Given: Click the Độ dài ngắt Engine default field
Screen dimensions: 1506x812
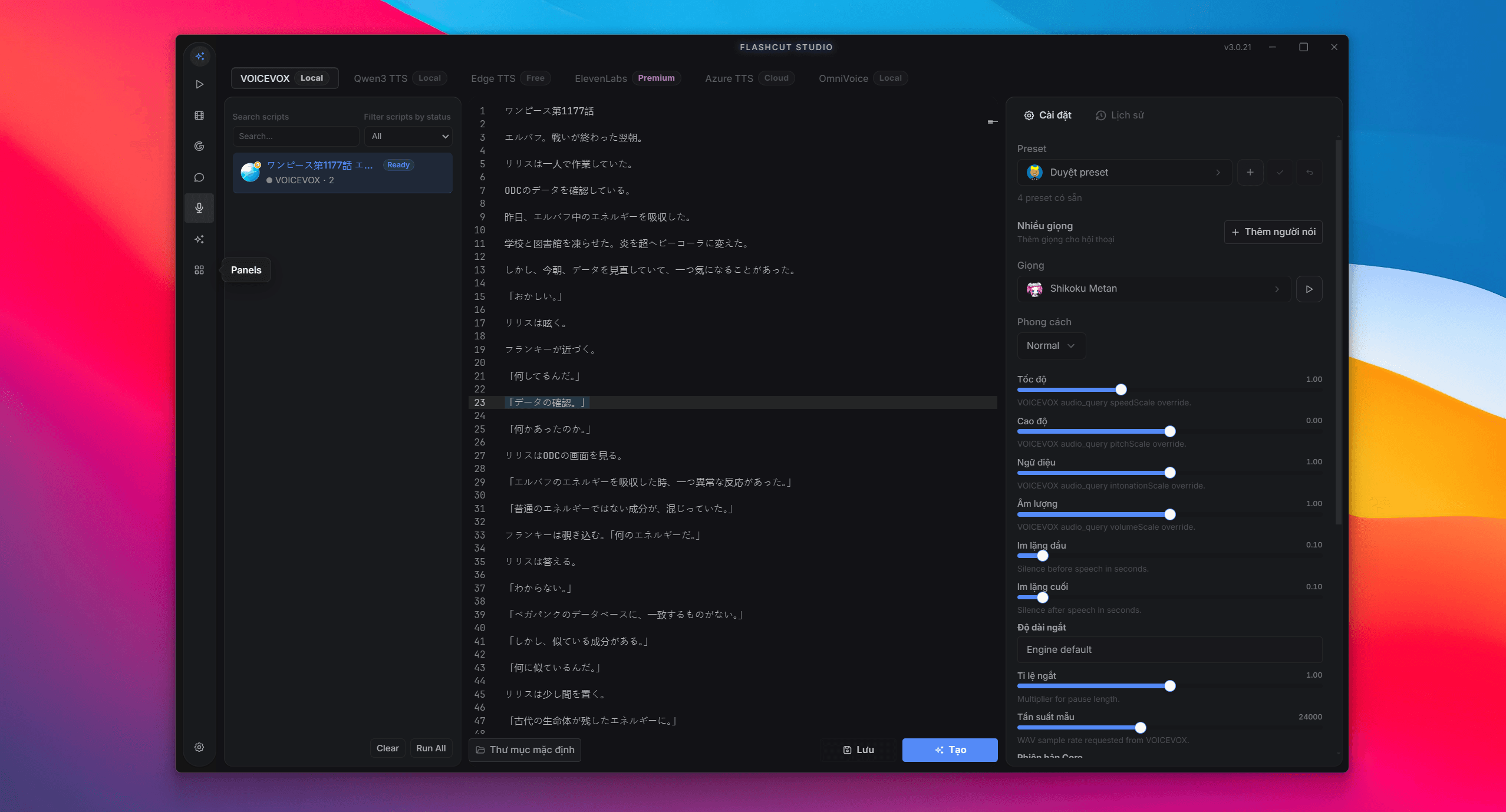Looking at the screenshot, I should (1169, 649).
